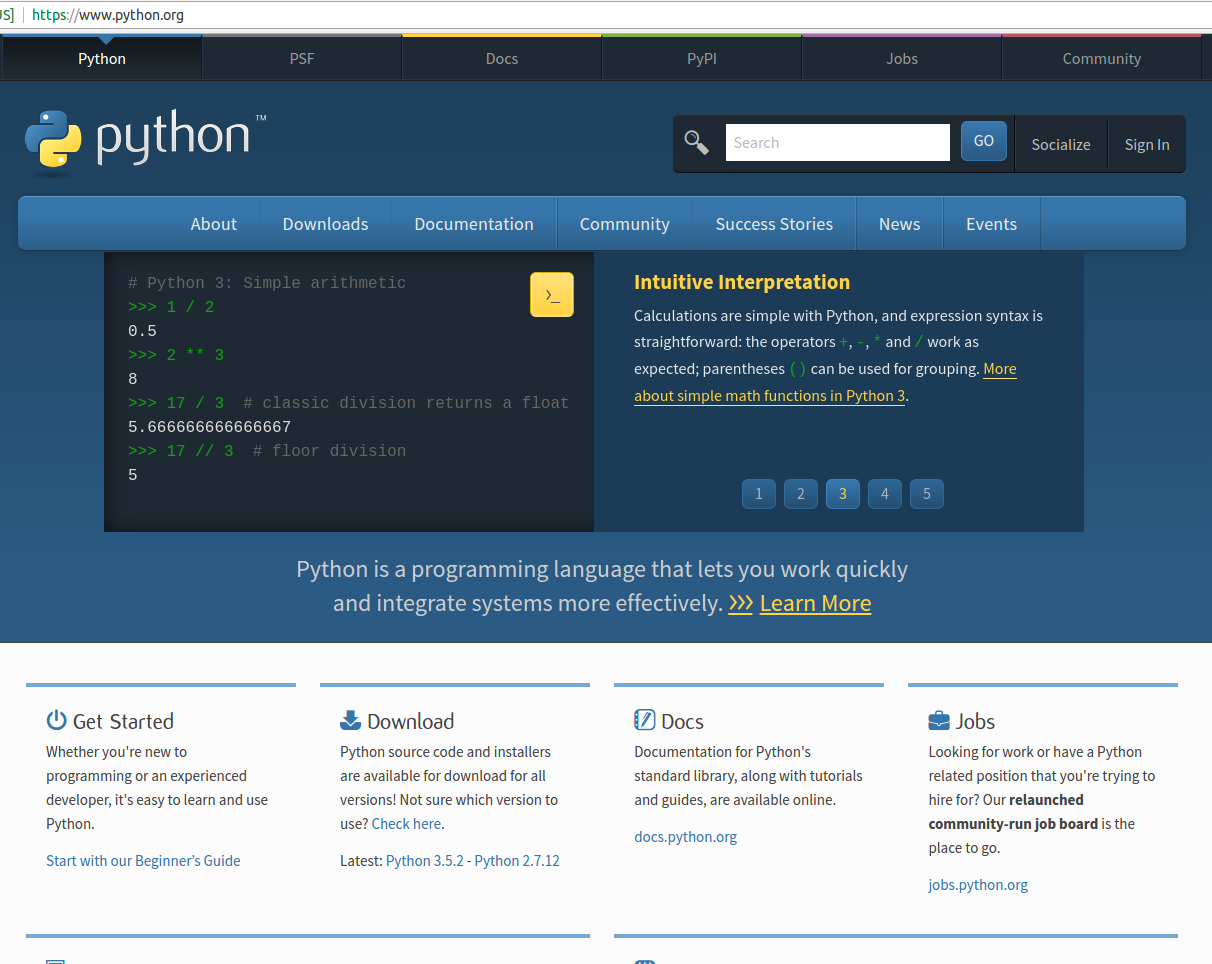Screen dimensions: 1212x964
Task: Click the output value 5.666666666667
Action: click(209, 427)
